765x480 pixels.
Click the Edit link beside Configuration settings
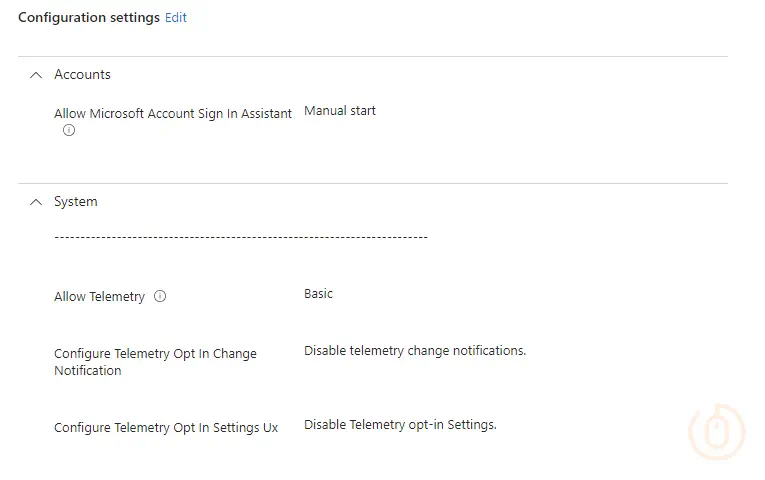[176, 17]
